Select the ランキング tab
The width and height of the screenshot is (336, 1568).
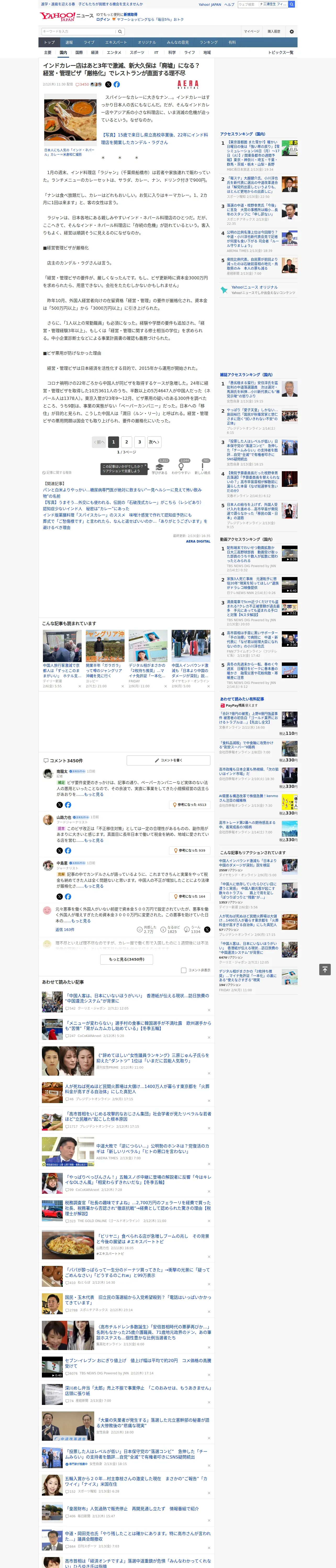209,43
